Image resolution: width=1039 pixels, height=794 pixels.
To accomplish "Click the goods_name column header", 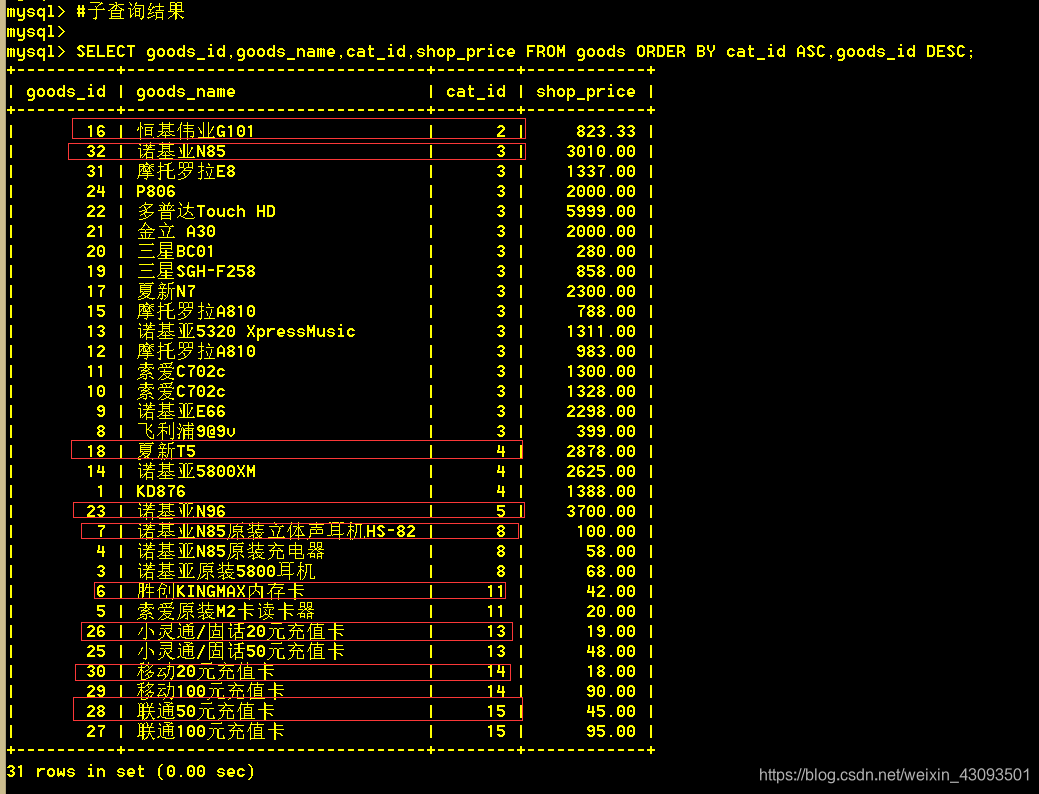I will pos(186,91).
